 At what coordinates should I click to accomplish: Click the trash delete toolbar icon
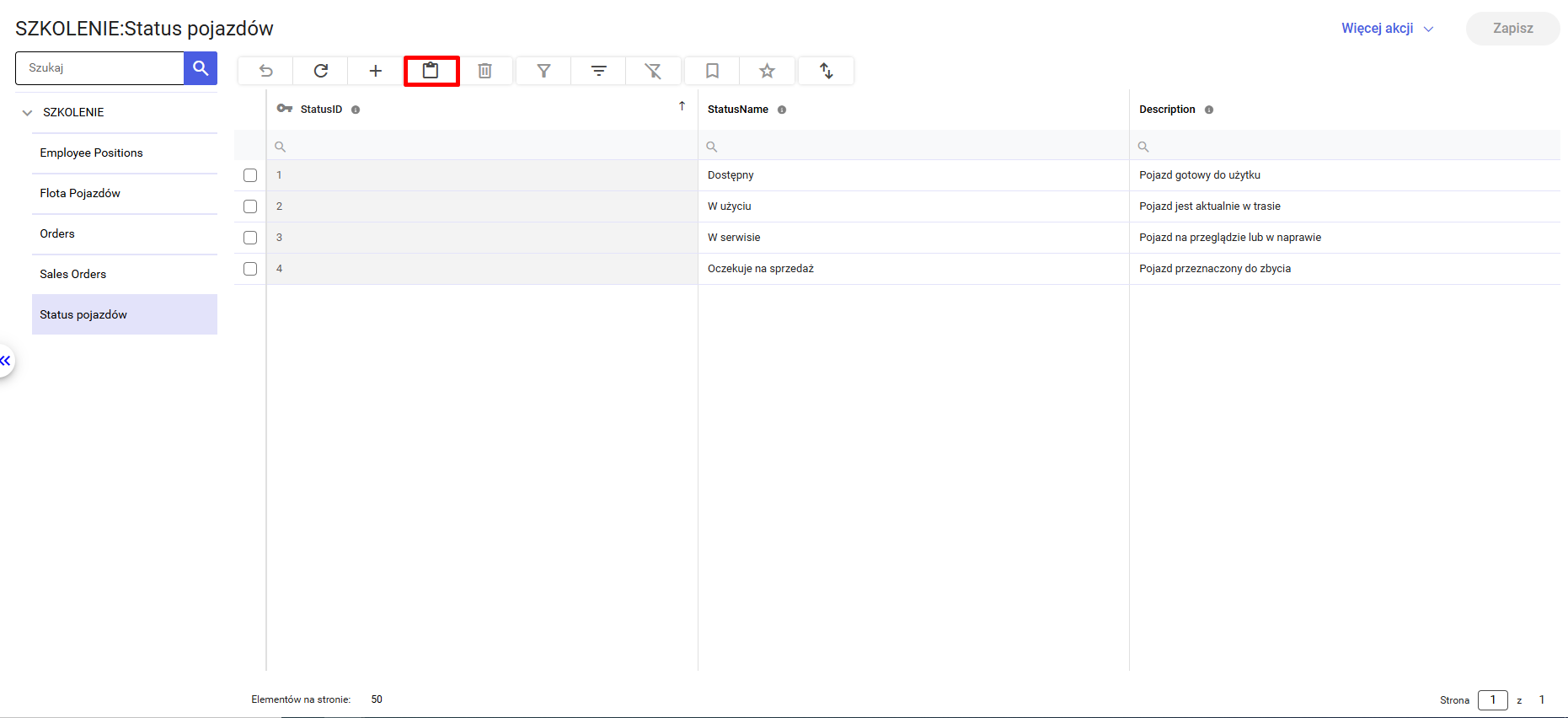coord(485,71)
